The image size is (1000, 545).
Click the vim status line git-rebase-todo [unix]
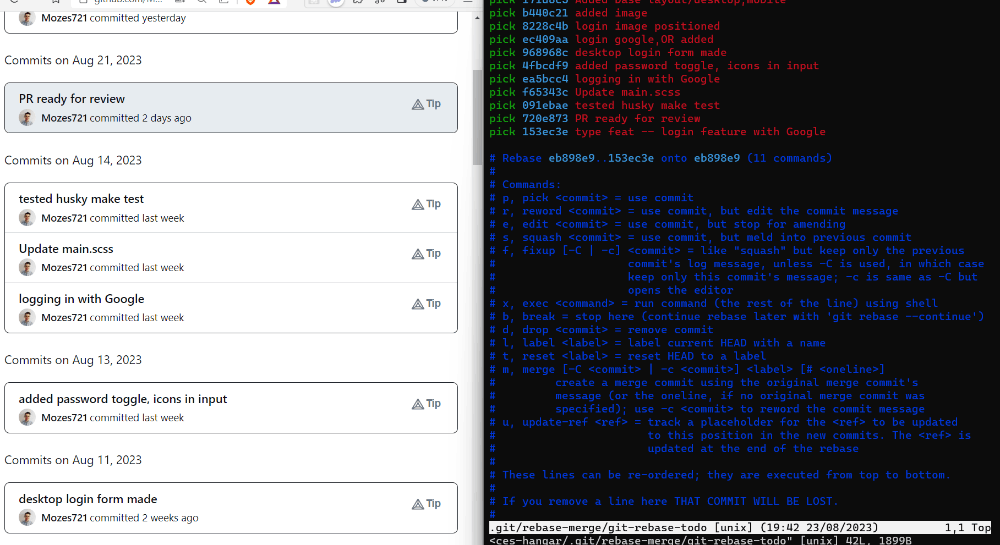(740, 528)
